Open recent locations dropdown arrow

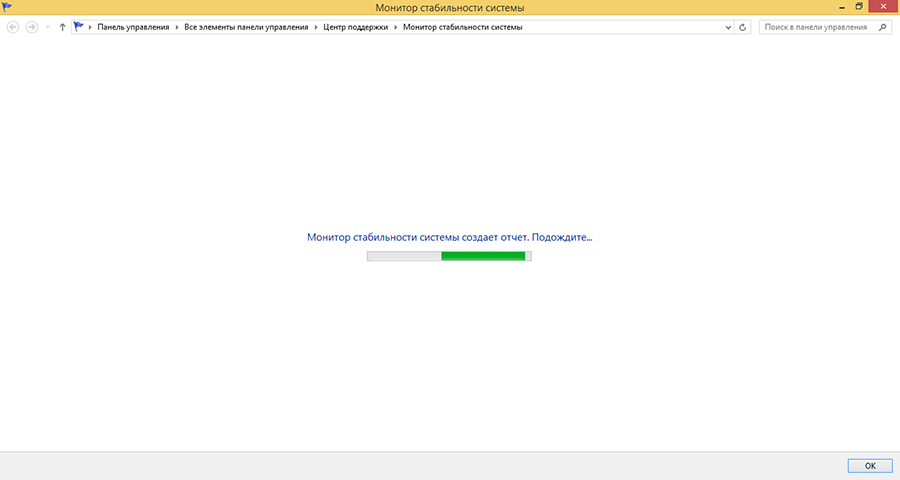point(48,27)
